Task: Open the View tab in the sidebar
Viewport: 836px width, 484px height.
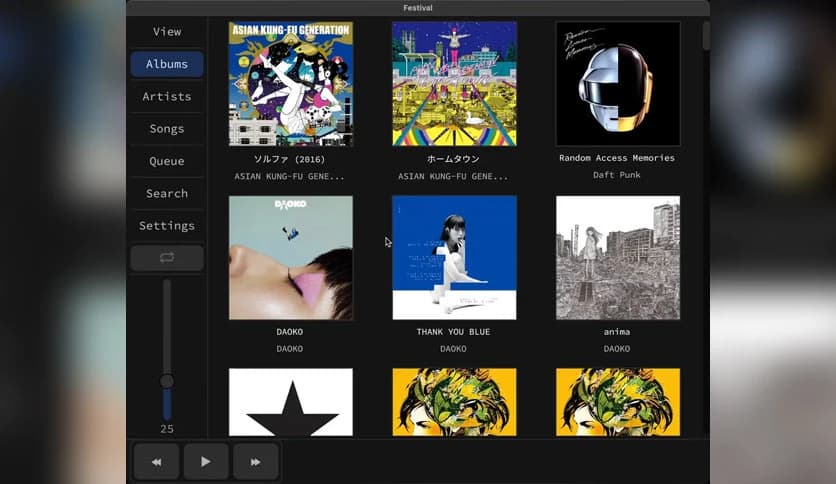Action: tap(167, 31)
